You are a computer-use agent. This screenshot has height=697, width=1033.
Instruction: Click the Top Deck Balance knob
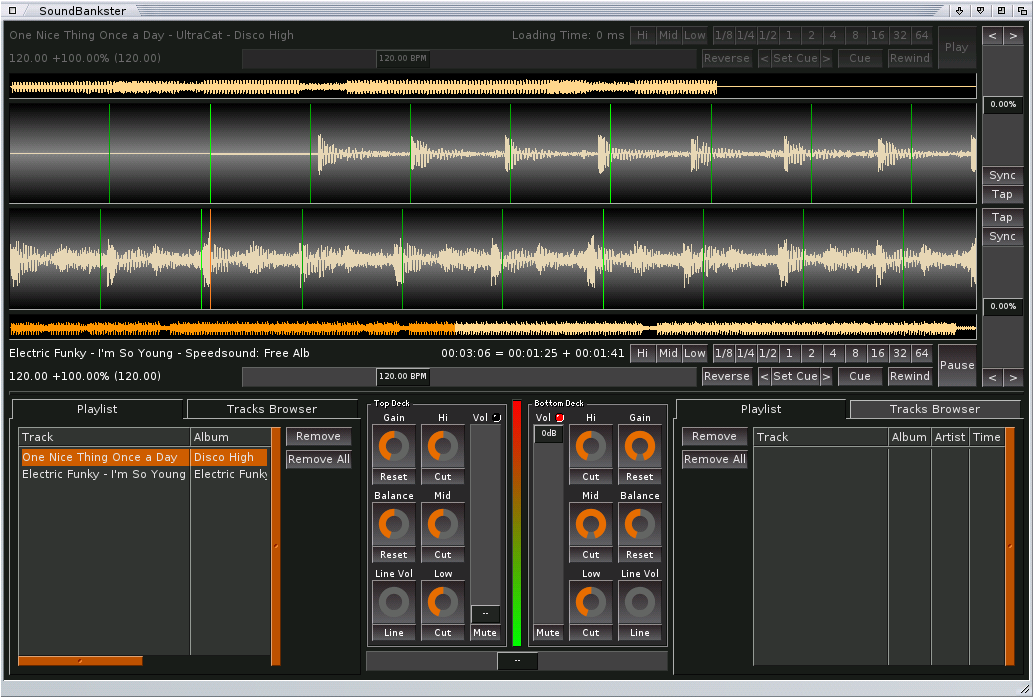(394, 524)
